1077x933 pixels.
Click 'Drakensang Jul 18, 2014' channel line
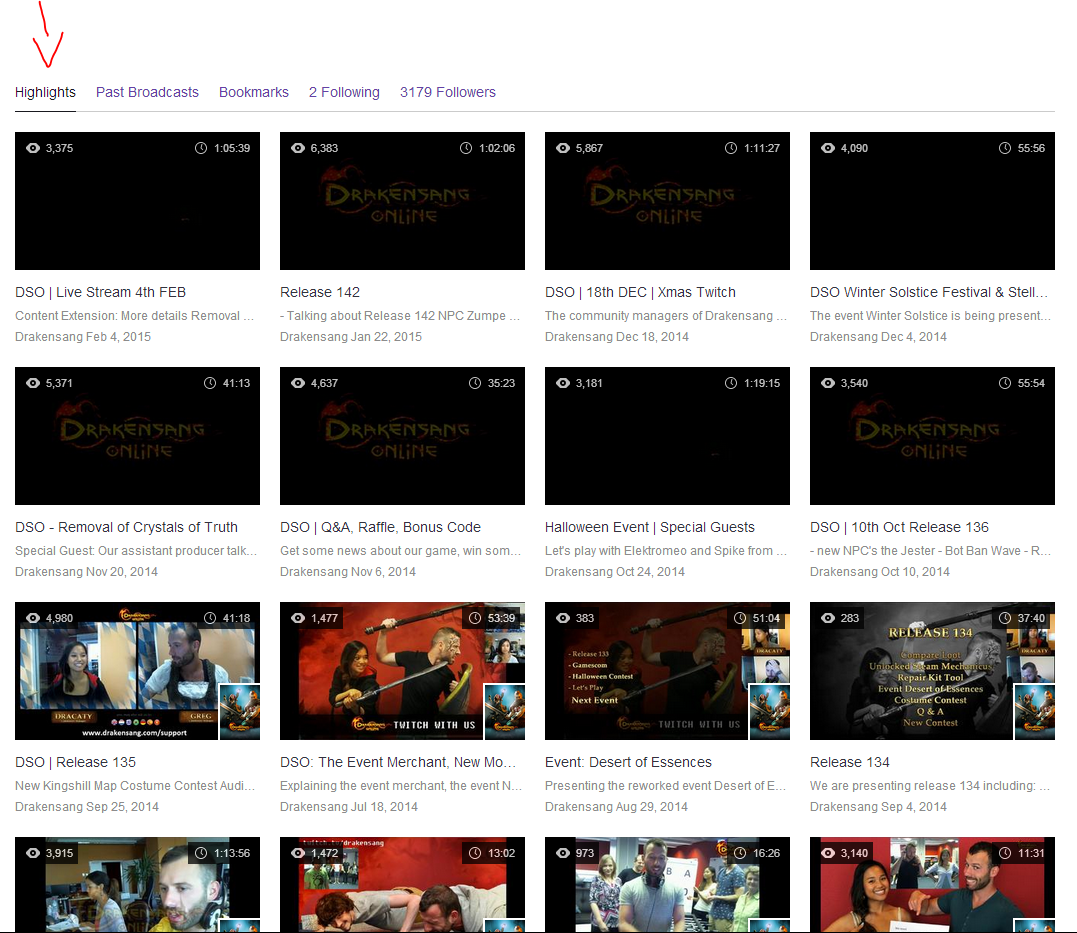tap(349, 807)
